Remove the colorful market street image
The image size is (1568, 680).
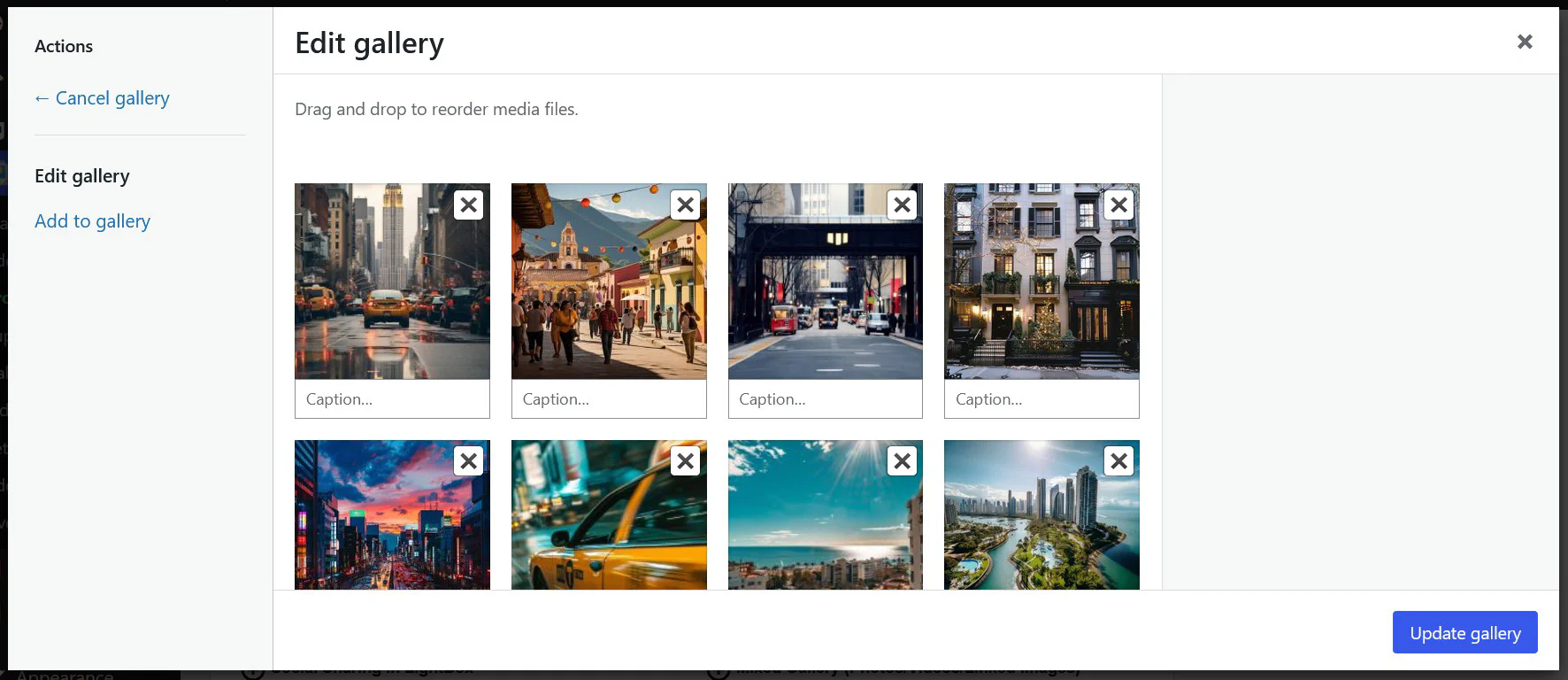coord(686,205)
